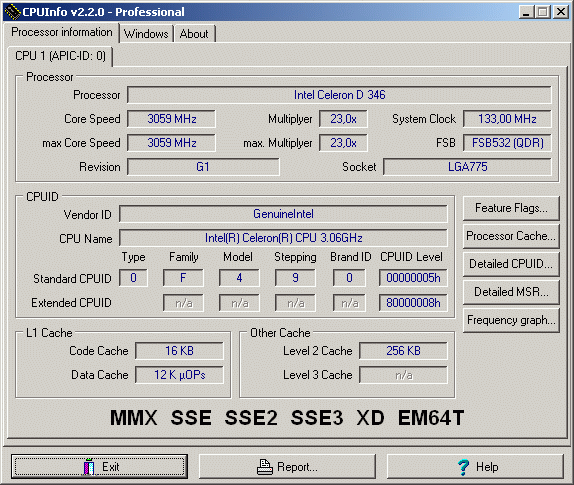This screenshot has height=485, width=574.
Task: Click the Level 3 Cache n/a field
Action: coord(403,375)
